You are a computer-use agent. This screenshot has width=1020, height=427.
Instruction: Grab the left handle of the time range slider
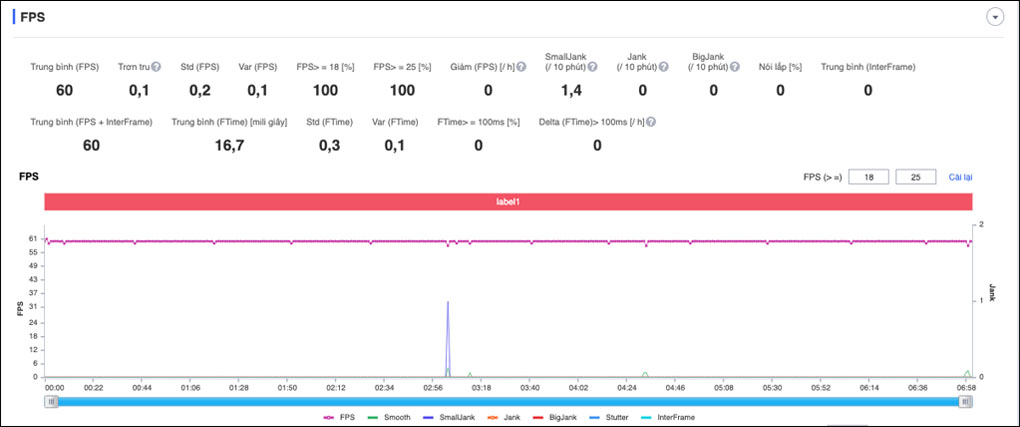coord(50,402)
